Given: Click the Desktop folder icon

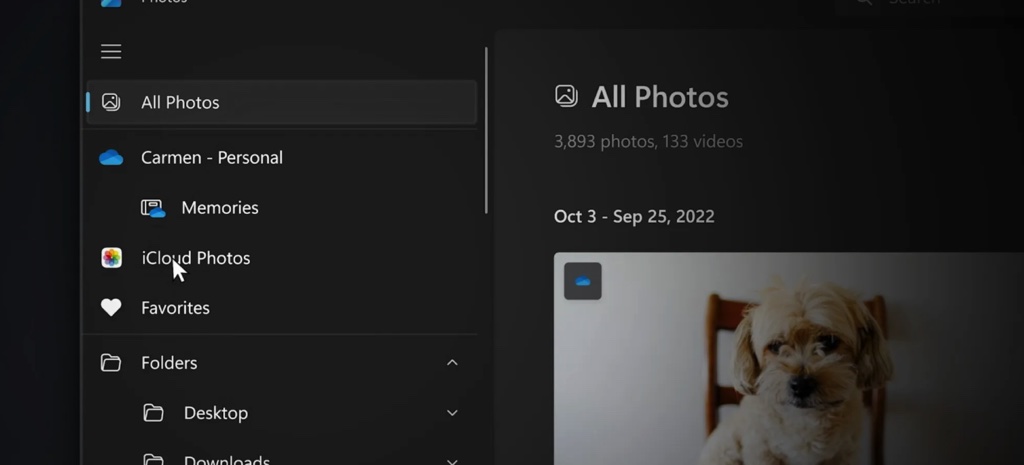Looking at the screenshot, I should 153,413.
